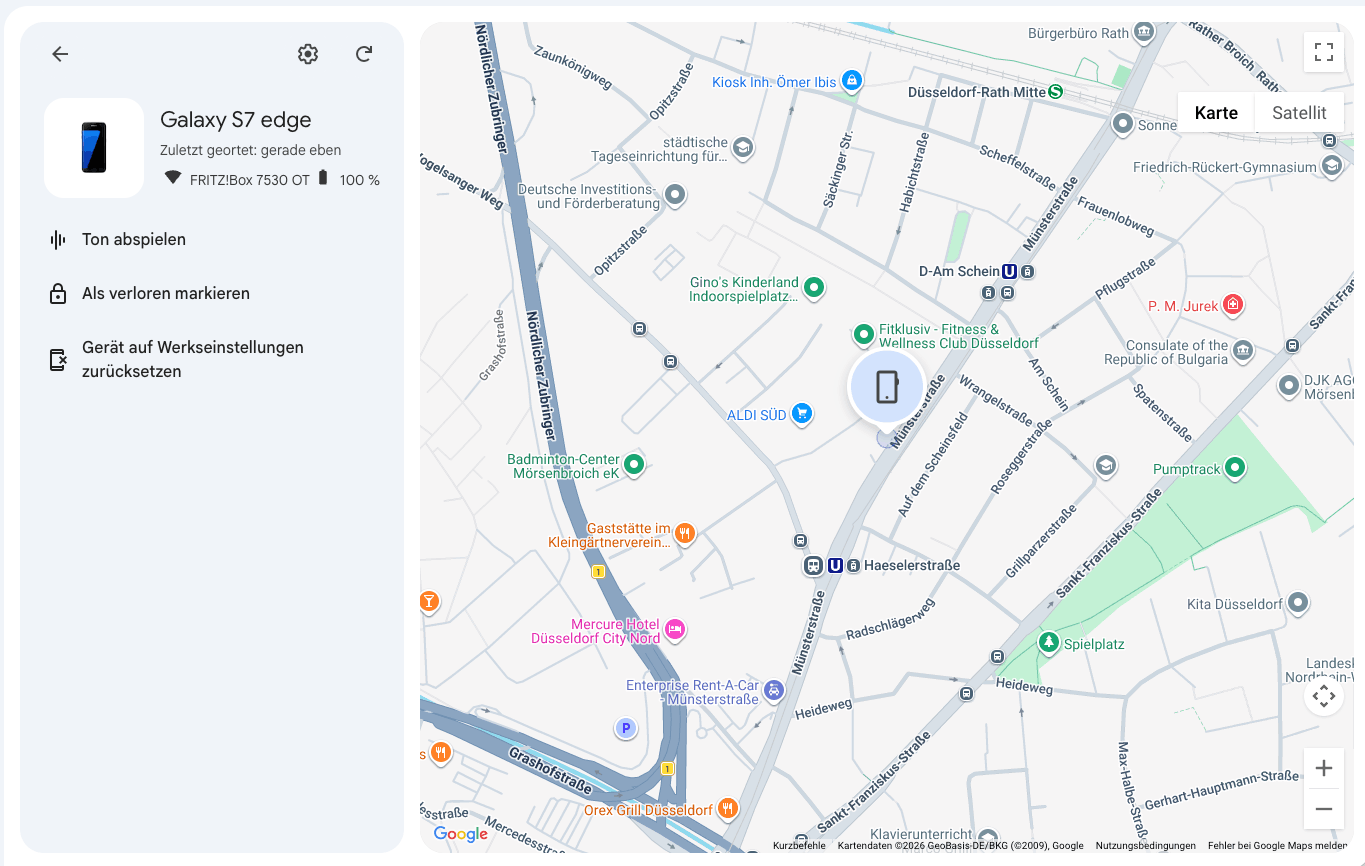Screen dimensions: 1365x866
Task: Select Bürgerbüro Rath building marker
Action: coord(1144,33)
